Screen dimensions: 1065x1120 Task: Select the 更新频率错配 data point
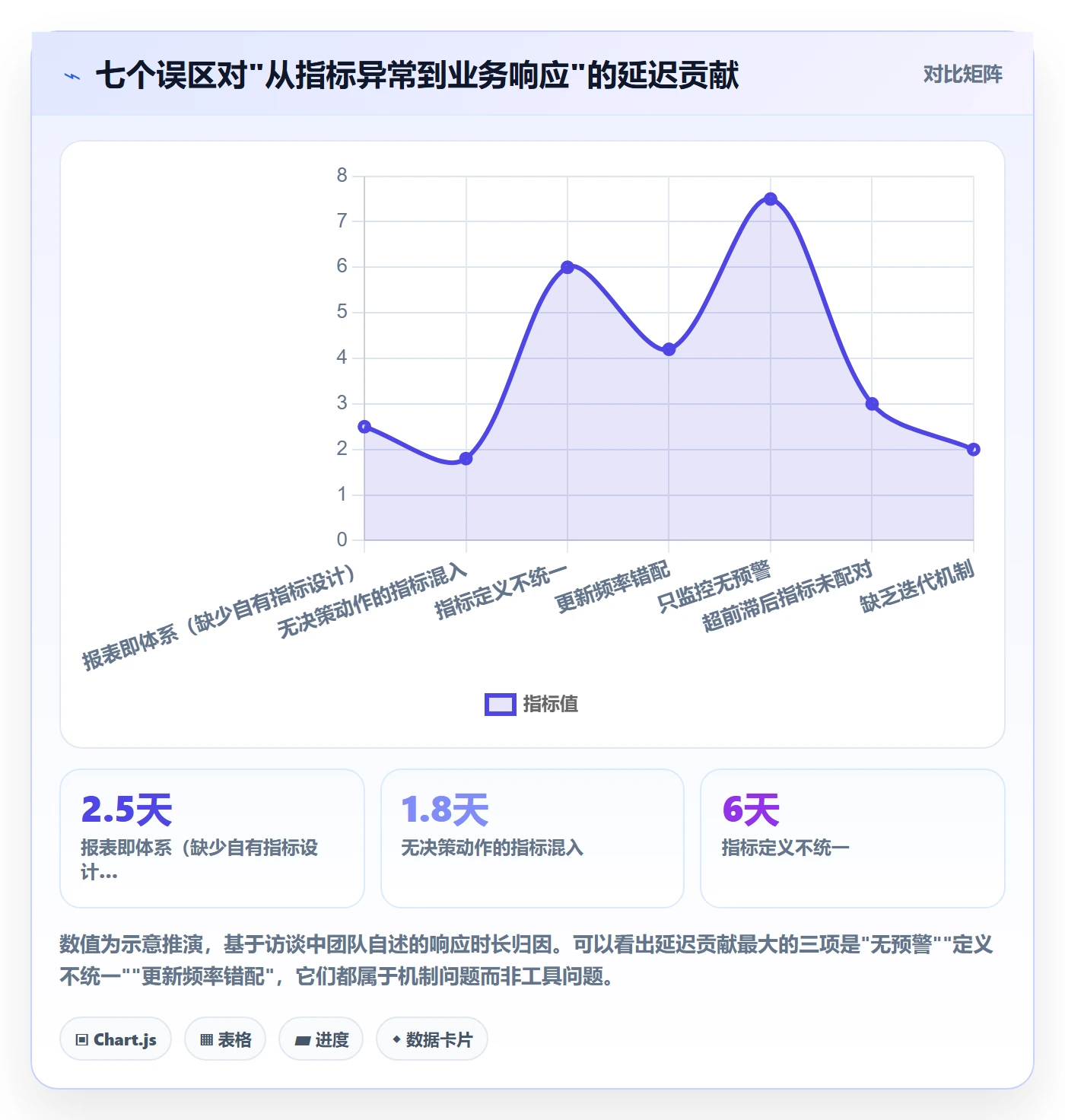pos(669,349)
